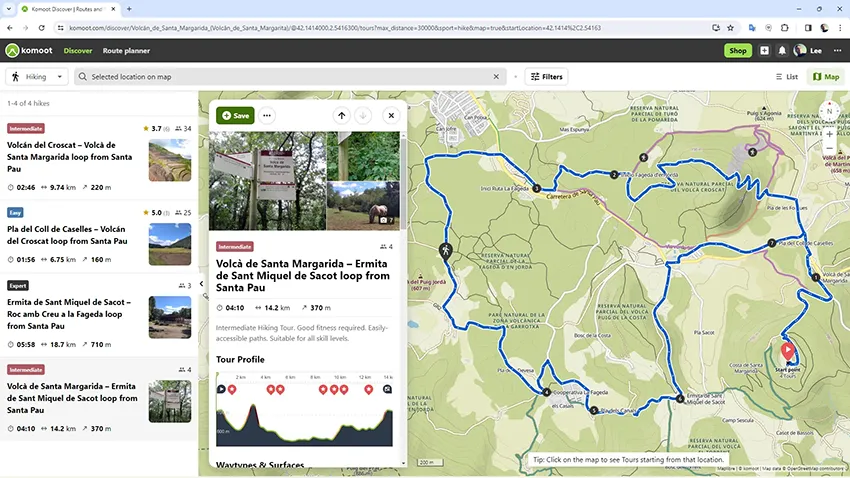The height and width of the screenshot is (478, 850).
Task: Open tour more-options ellipsis next to Save
Action: (267, 115)
